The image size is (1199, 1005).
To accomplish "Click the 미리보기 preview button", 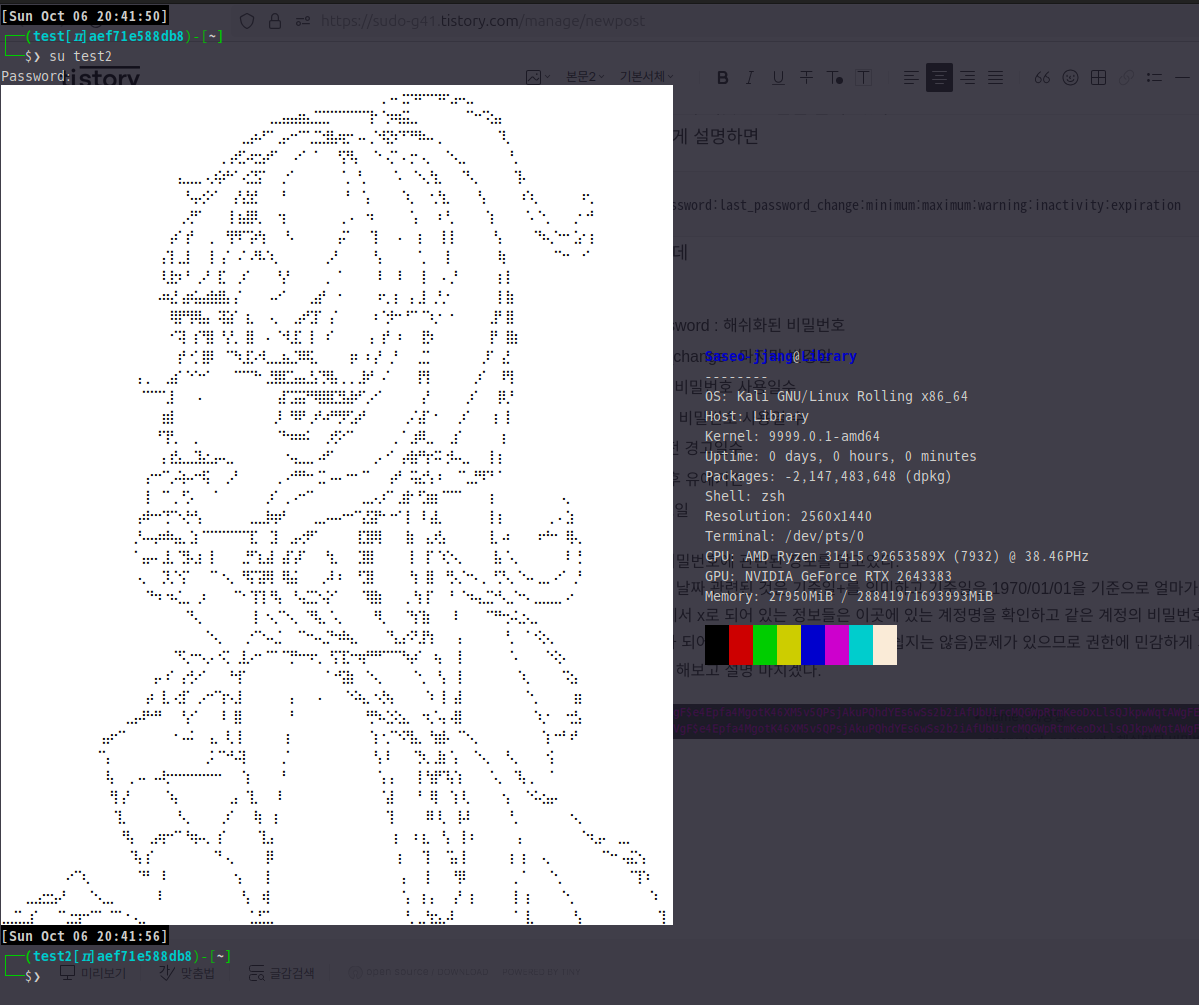I will 93,973.
